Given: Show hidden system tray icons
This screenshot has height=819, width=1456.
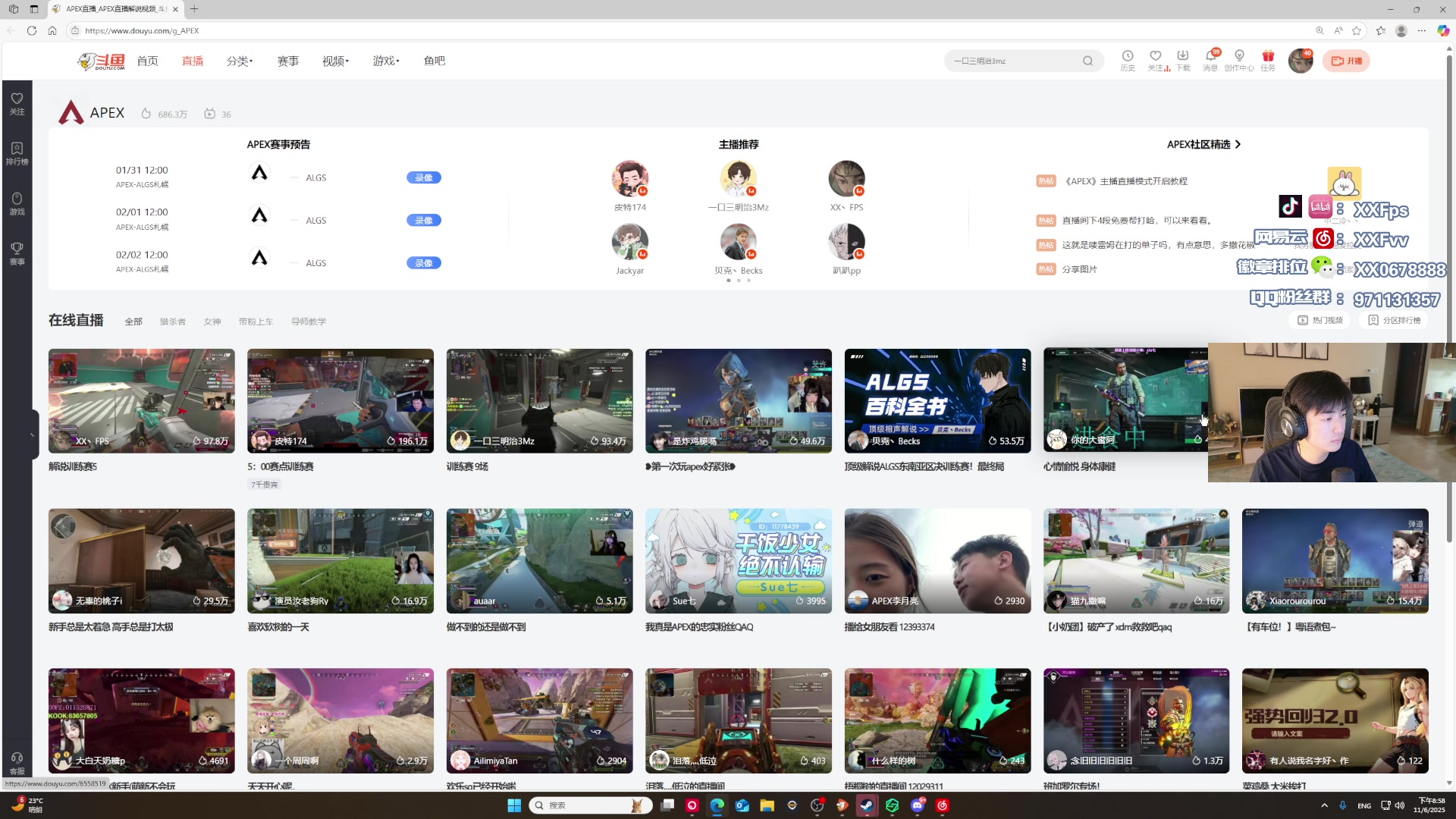Looking at the screenshot, I should (1324, 805).
